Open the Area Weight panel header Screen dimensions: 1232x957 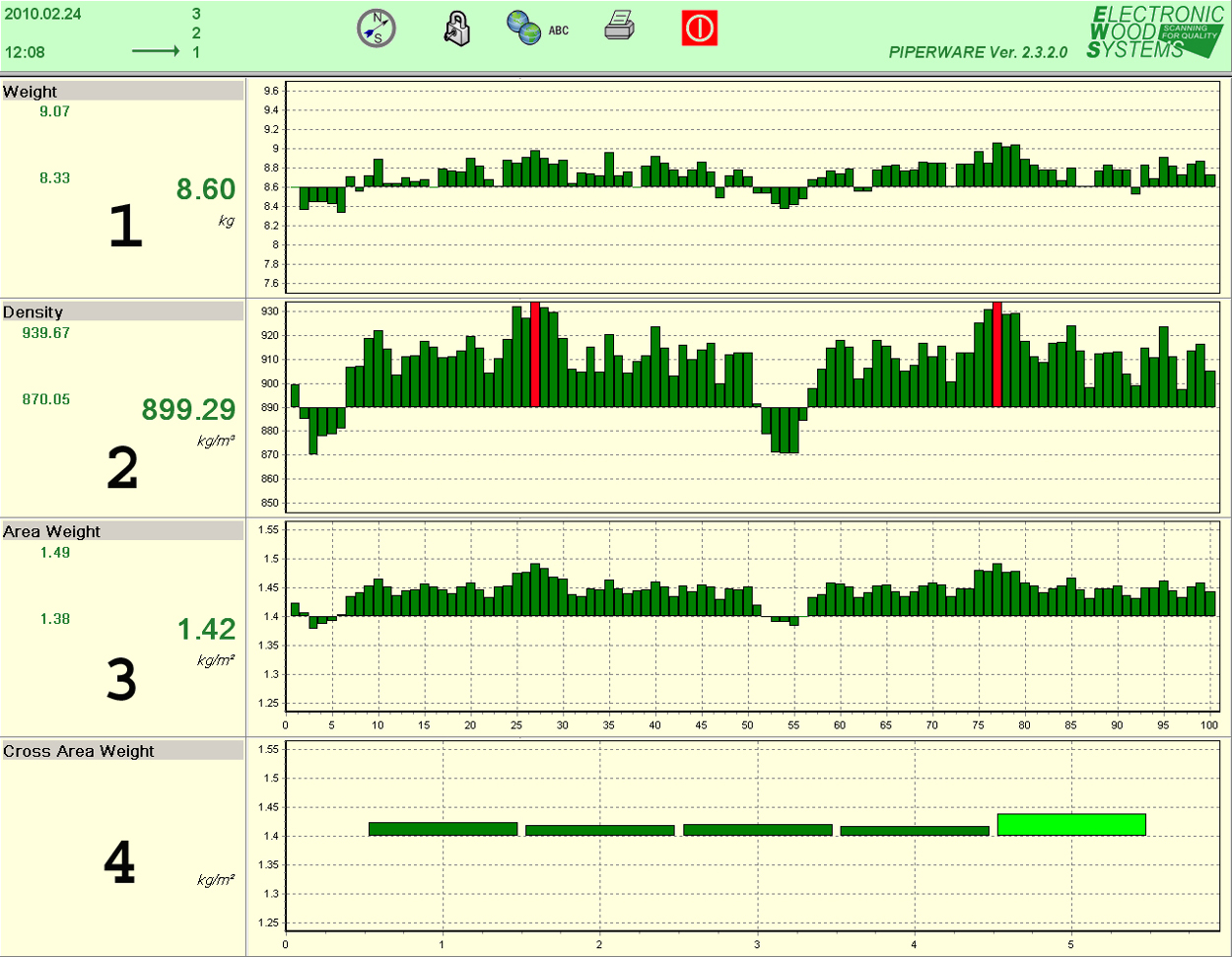[x=122, y=531]
